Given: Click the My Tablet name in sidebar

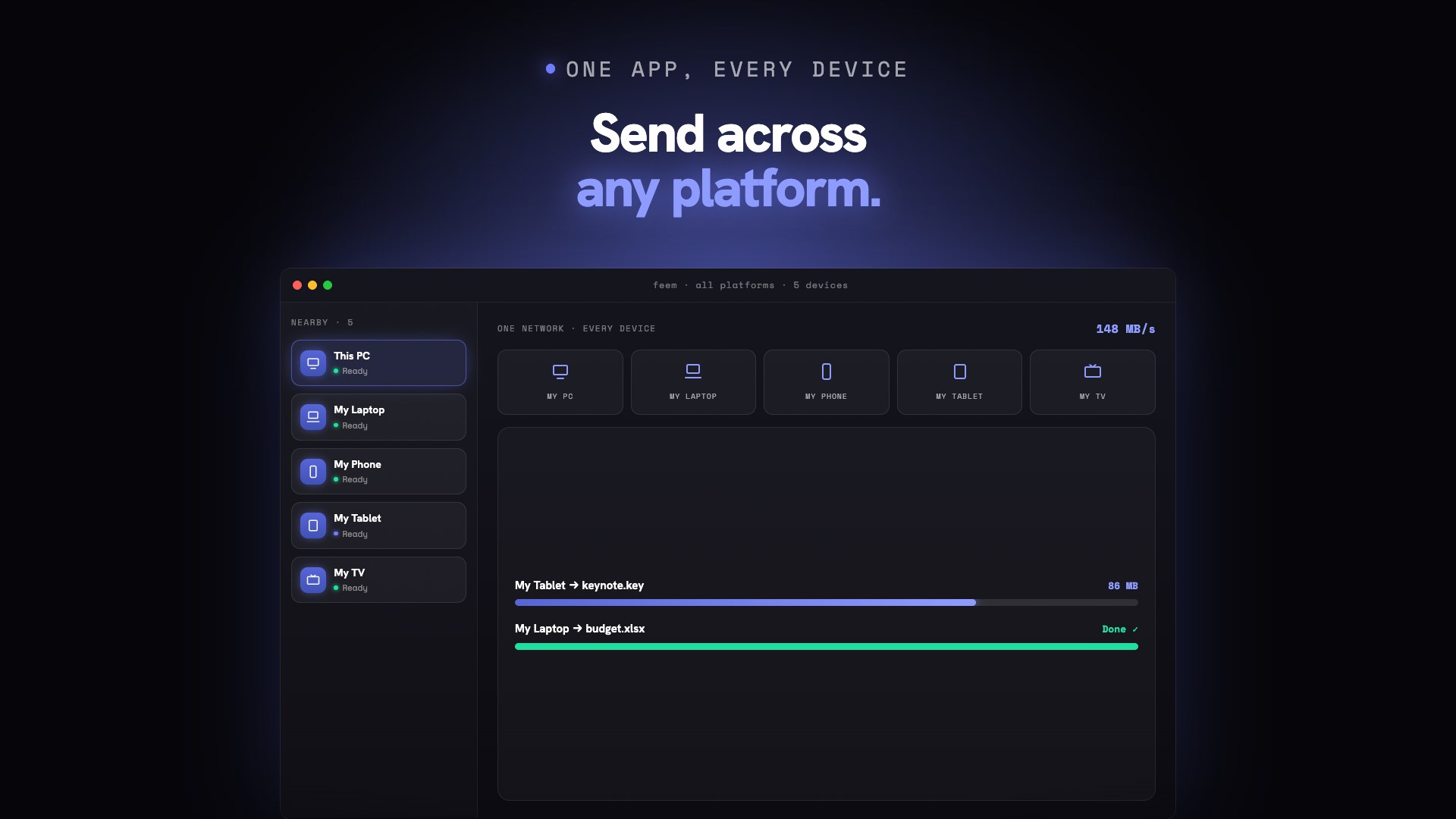Looking at the screenshot, I should 357,518.
